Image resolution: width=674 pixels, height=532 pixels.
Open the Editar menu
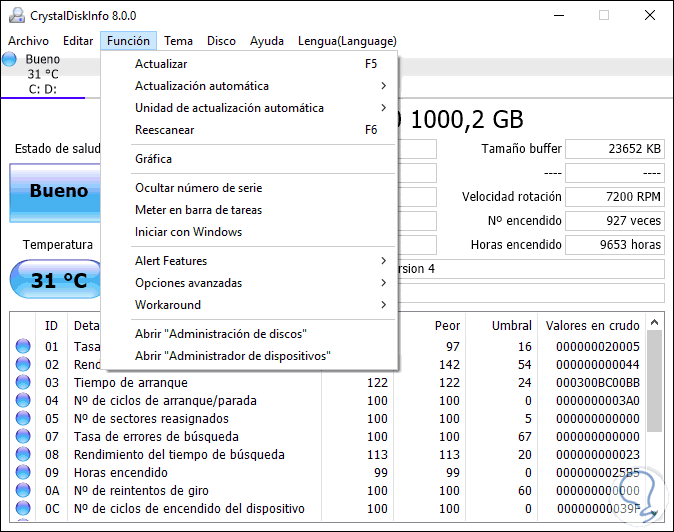pos(78,41)
